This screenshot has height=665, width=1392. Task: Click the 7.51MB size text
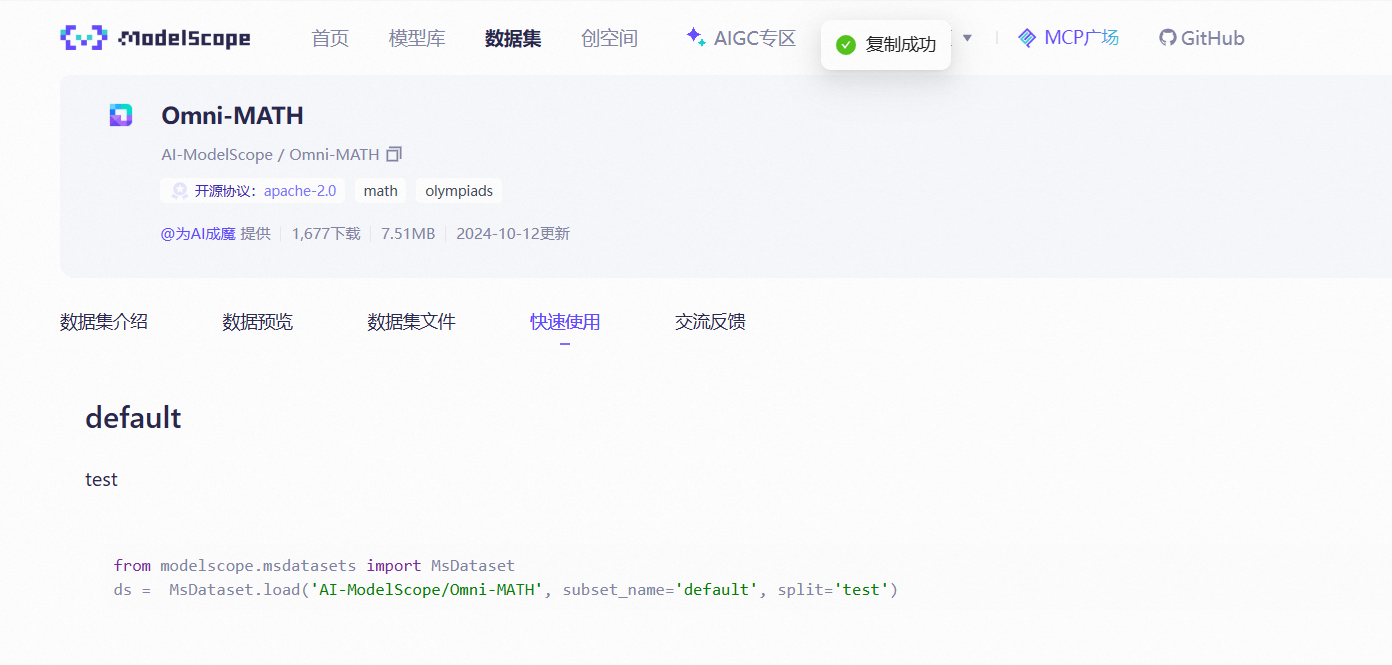tap(408, 234)
